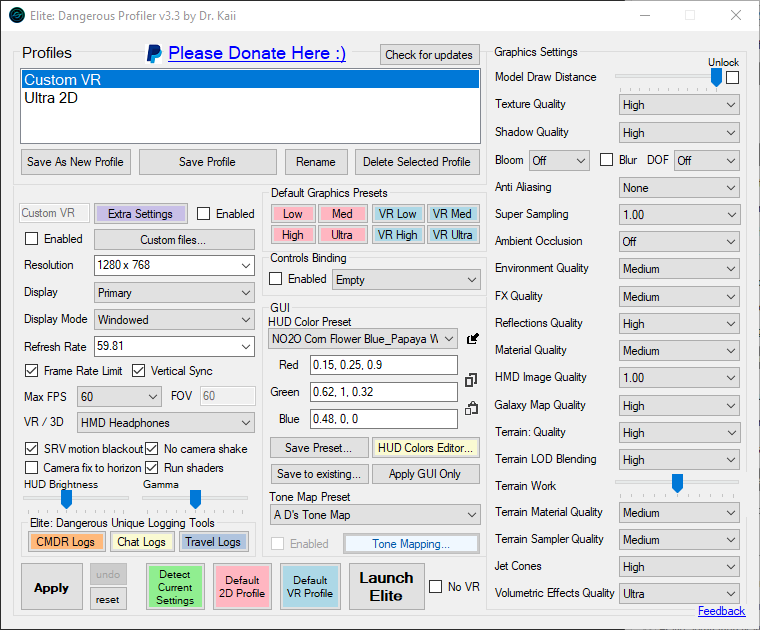The width and height of the screenshot is (760, 630).
Task: Open Travel Logs
Action: 213,542
